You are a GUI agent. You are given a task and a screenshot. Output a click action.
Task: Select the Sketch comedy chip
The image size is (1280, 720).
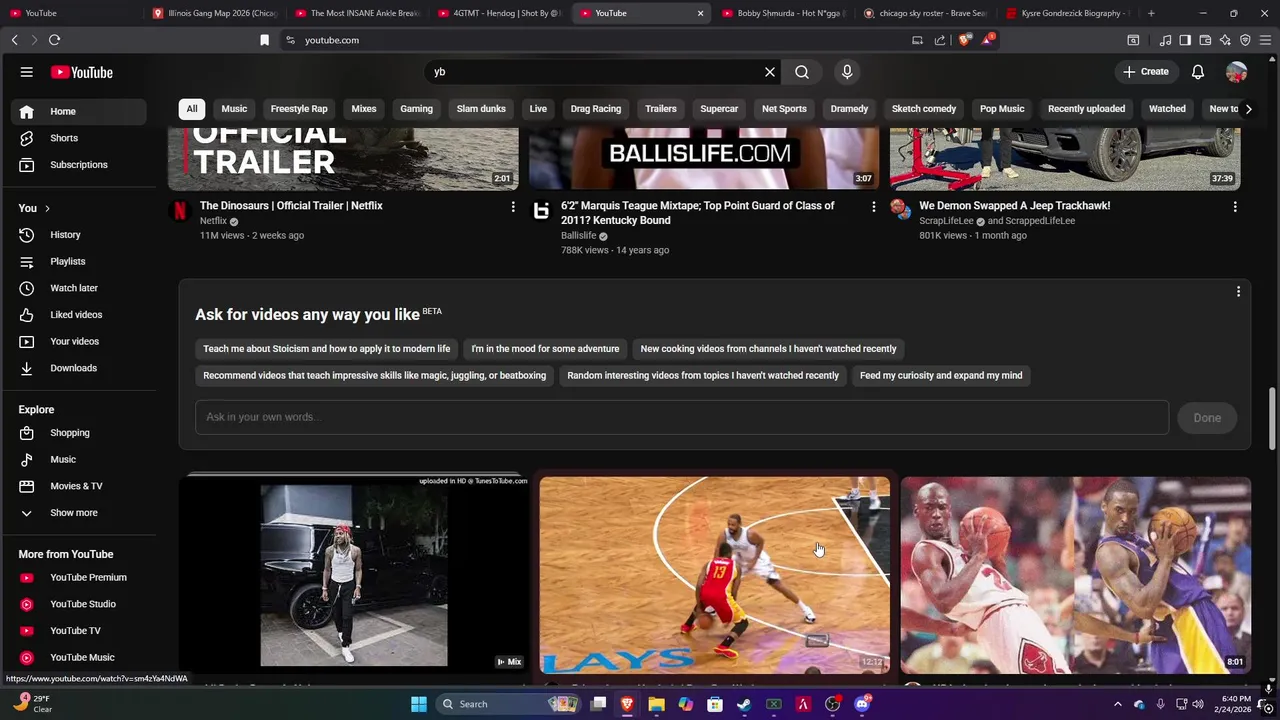(924, 109)
